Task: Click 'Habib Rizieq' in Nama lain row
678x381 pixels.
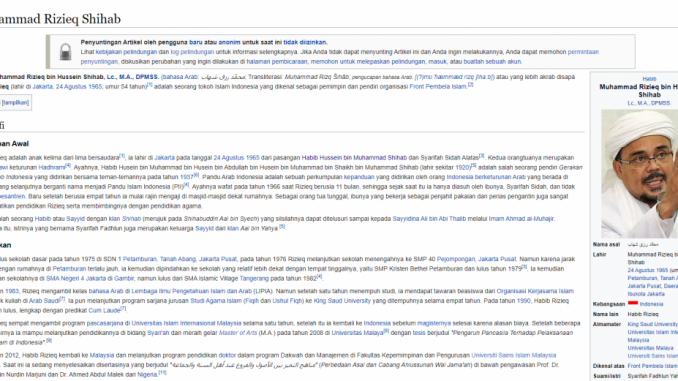Action: point(643,314)
